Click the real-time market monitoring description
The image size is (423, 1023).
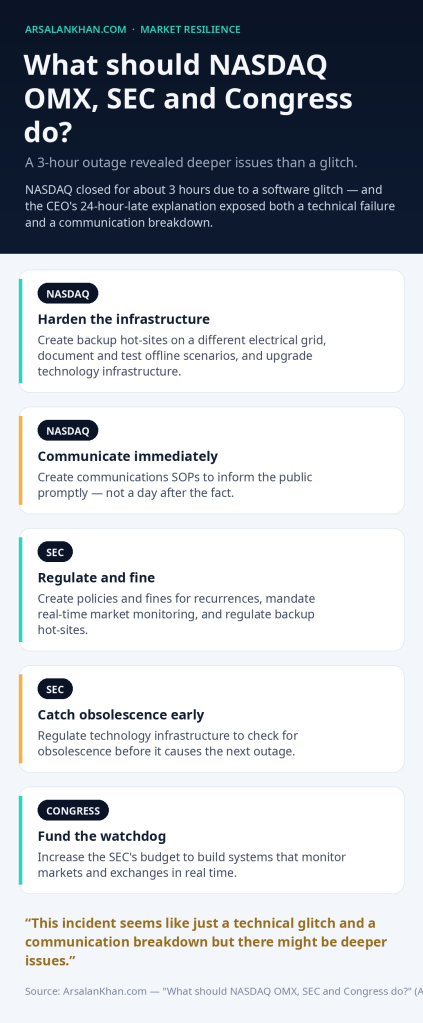[177, 614]
